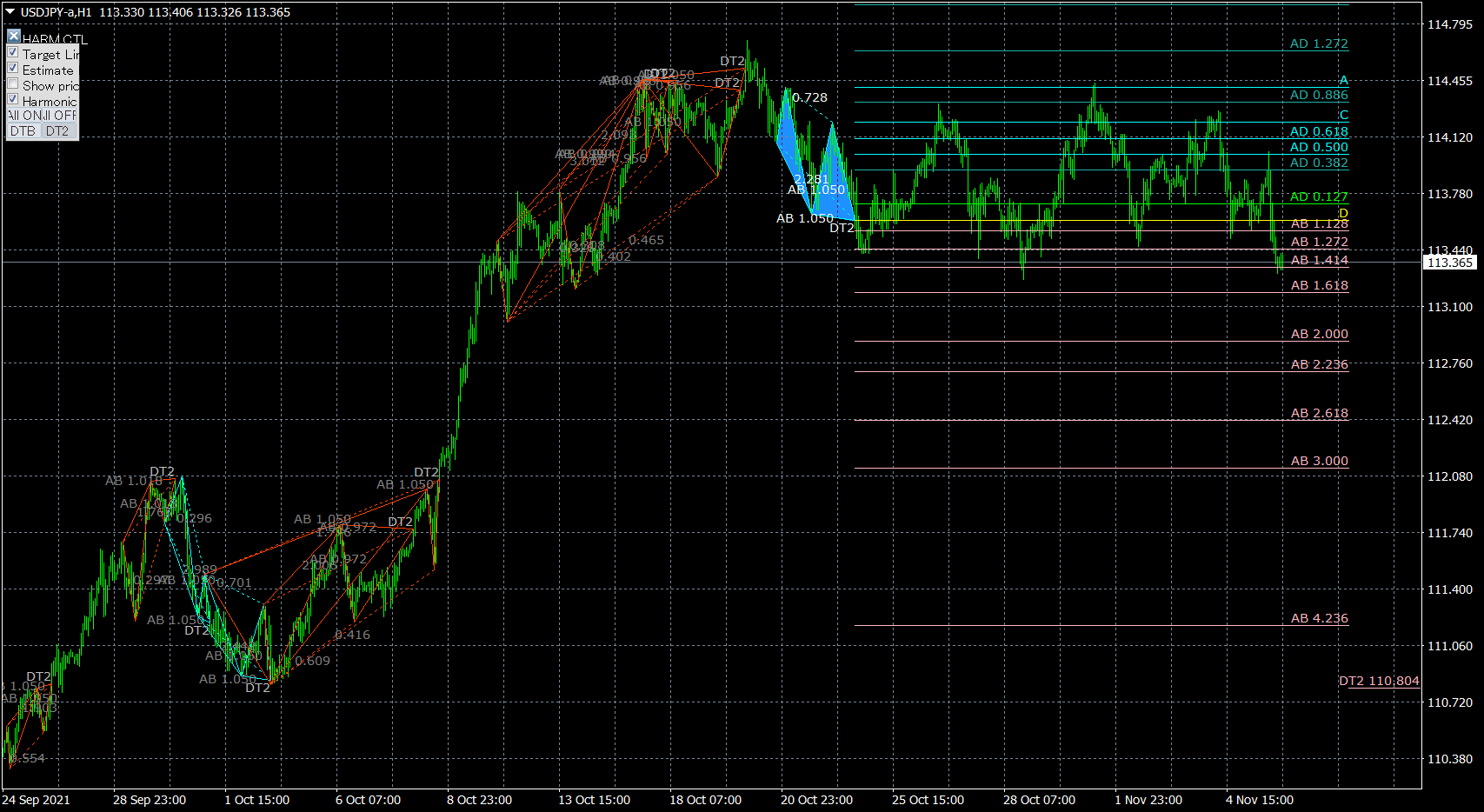Click the All ON button
Screen dimensions: 1484x812
[24, 116]
